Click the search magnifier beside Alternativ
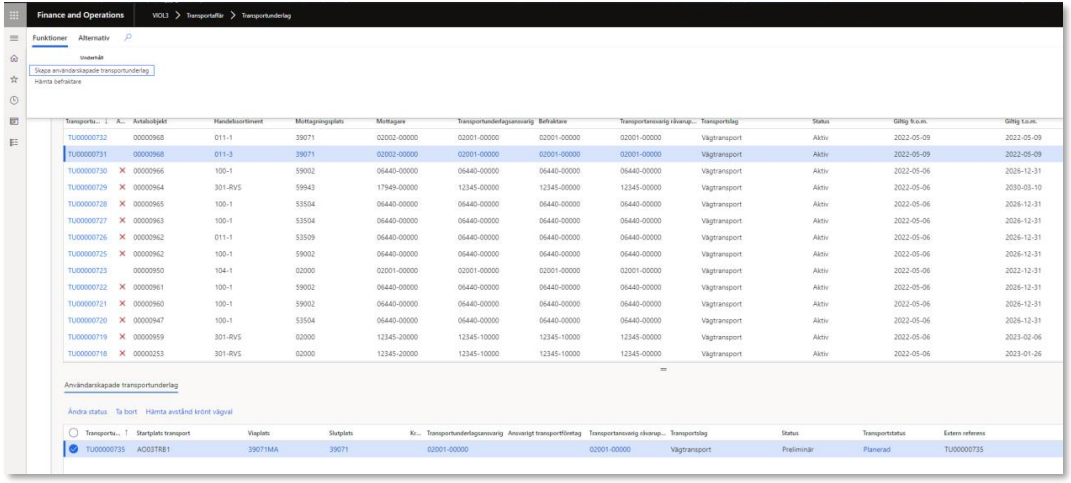Image resolution: width=1071 pixels, height=483 pixels. coord(127,38)
